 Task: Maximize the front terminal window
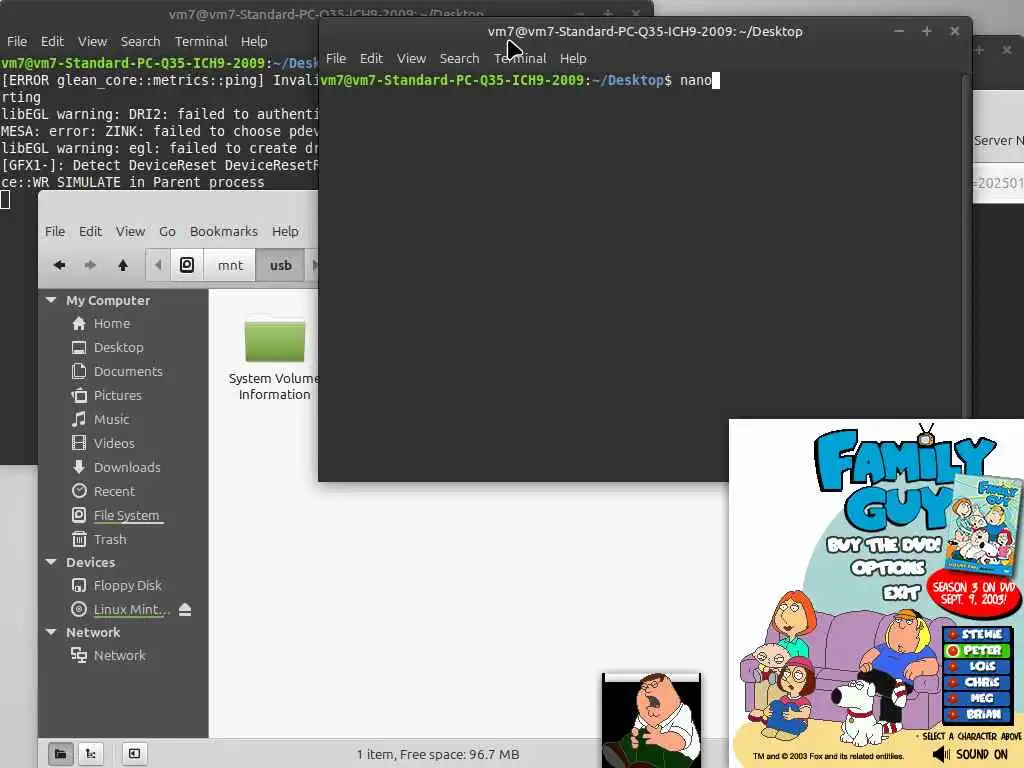(927, 31)
